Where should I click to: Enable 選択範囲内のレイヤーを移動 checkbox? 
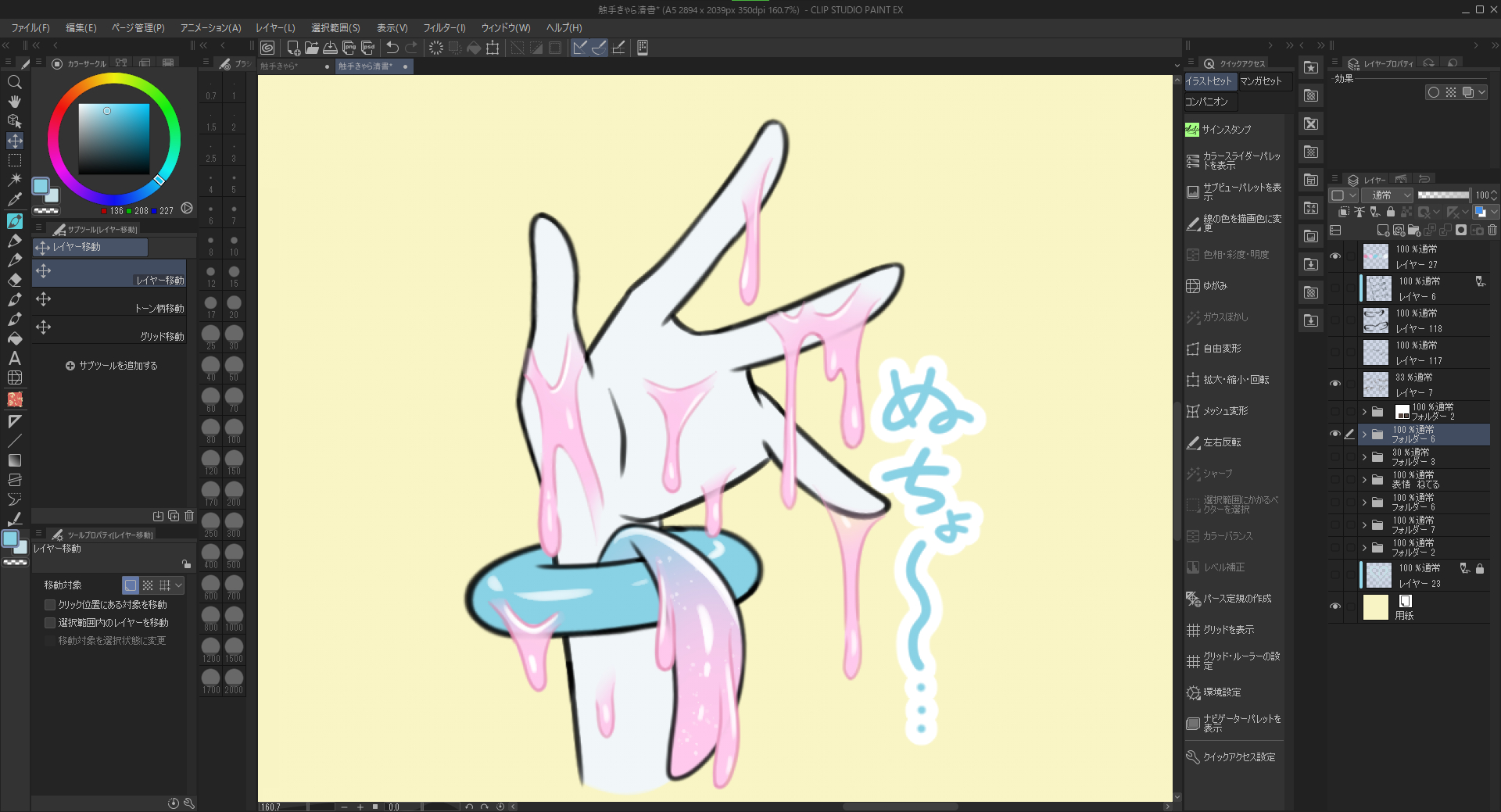50,623
